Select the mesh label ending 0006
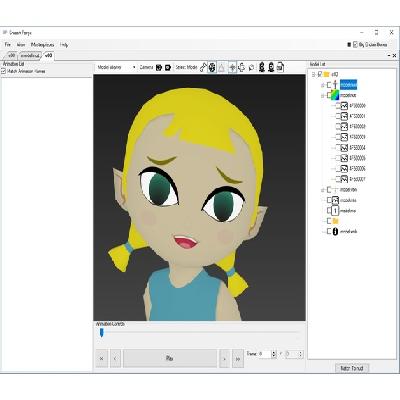The height and width of the screenshot is (400, 400). [357, 169]
